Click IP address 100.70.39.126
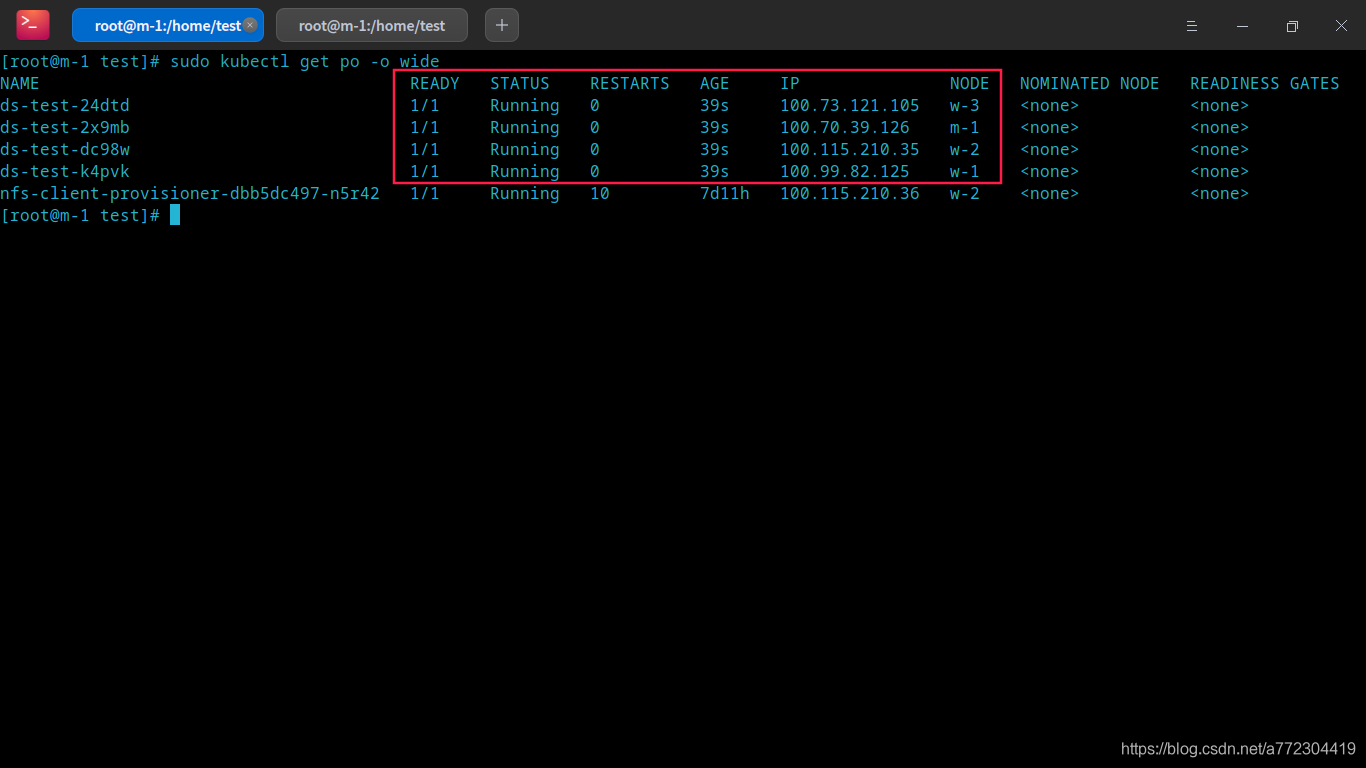 [x=845, y=128]
